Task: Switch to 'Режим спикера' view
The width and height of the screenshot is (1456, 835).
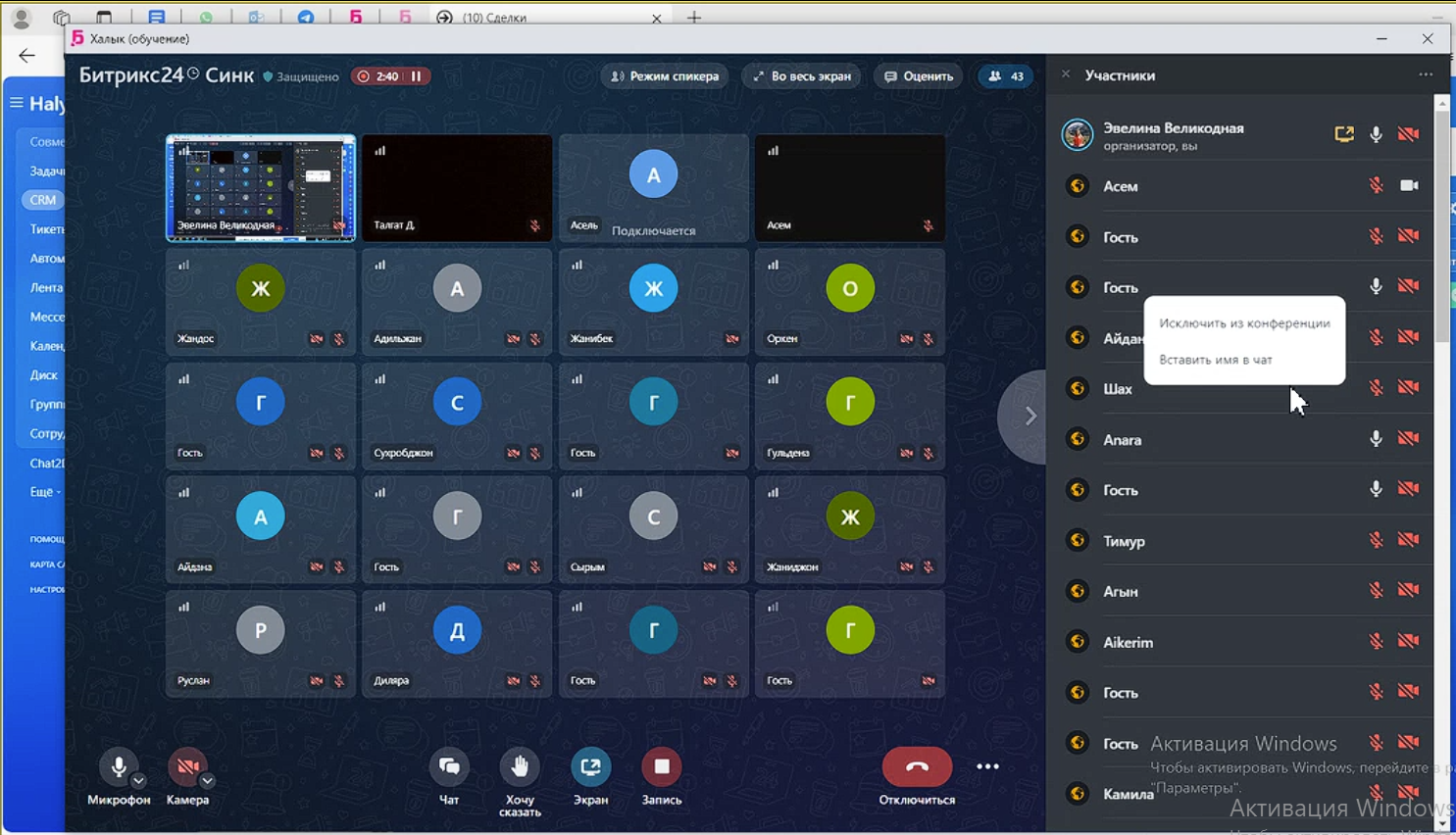Action: click(x=665, y=76)
